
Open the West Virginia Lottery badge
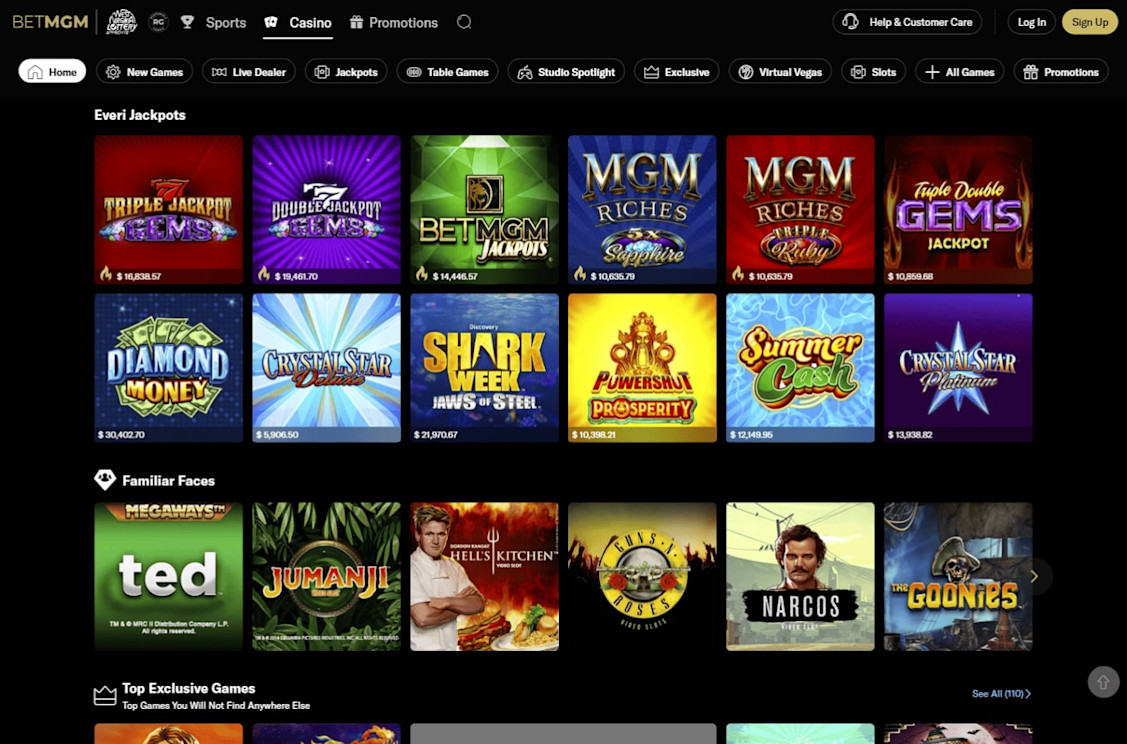(x=122, y=22)
